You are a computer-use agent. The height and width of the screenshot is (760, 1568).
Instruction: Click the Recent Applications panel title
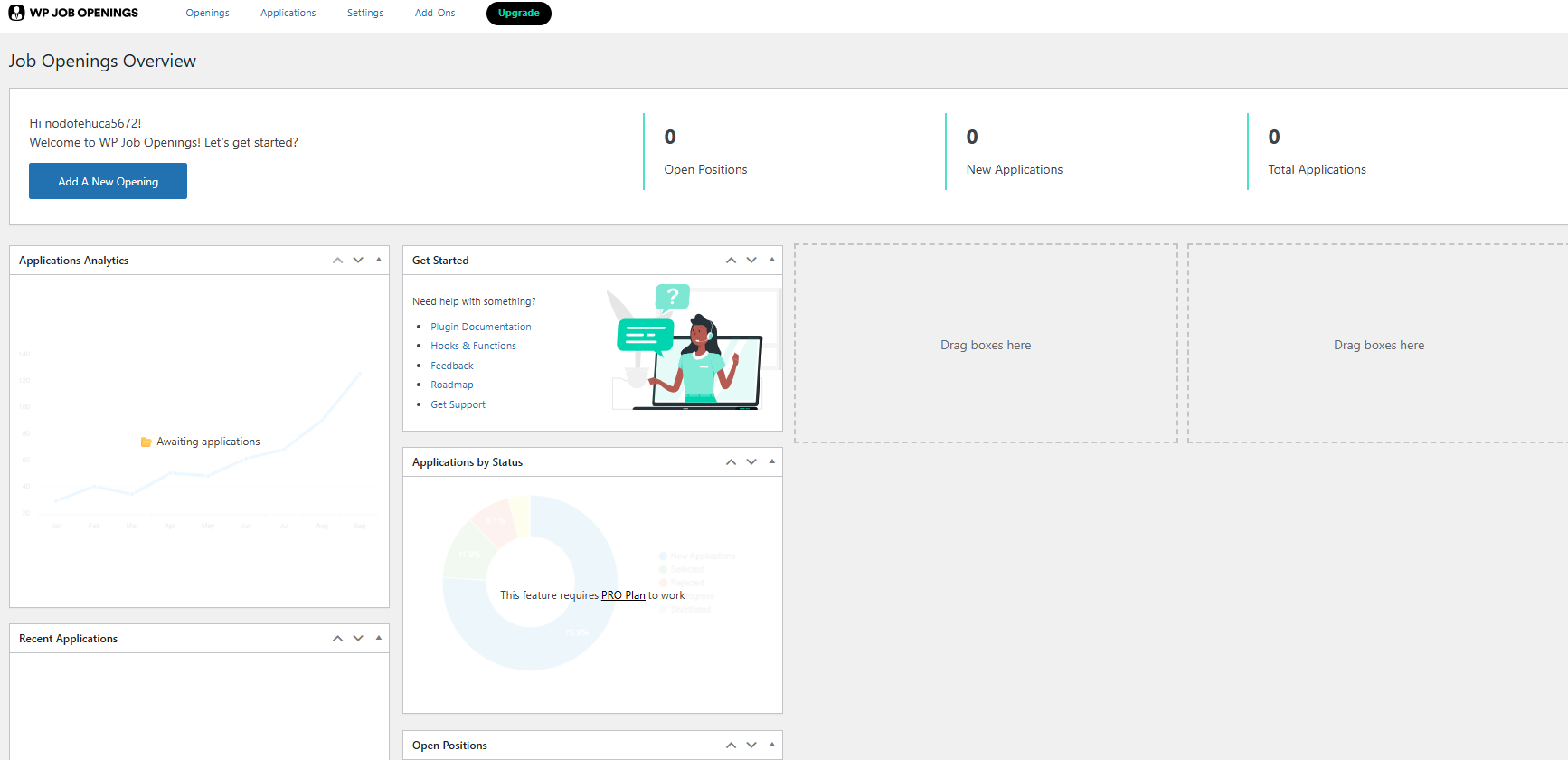[x=68, y=639]
